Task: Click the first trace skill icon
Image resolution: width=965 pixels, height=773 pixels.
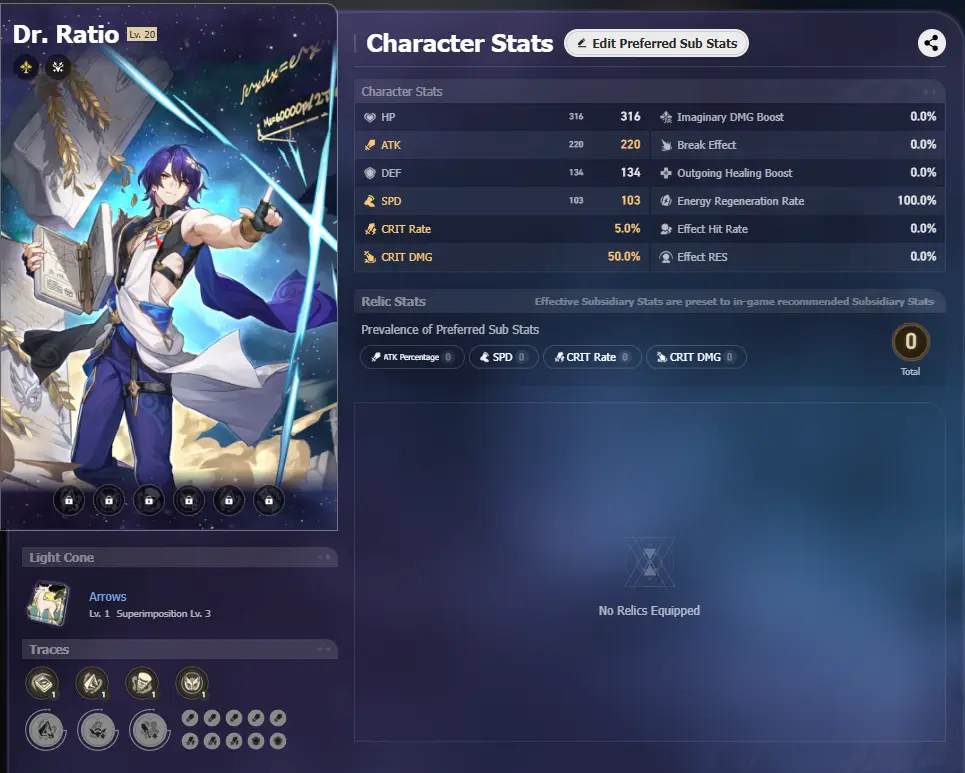Action: (42, 683)
